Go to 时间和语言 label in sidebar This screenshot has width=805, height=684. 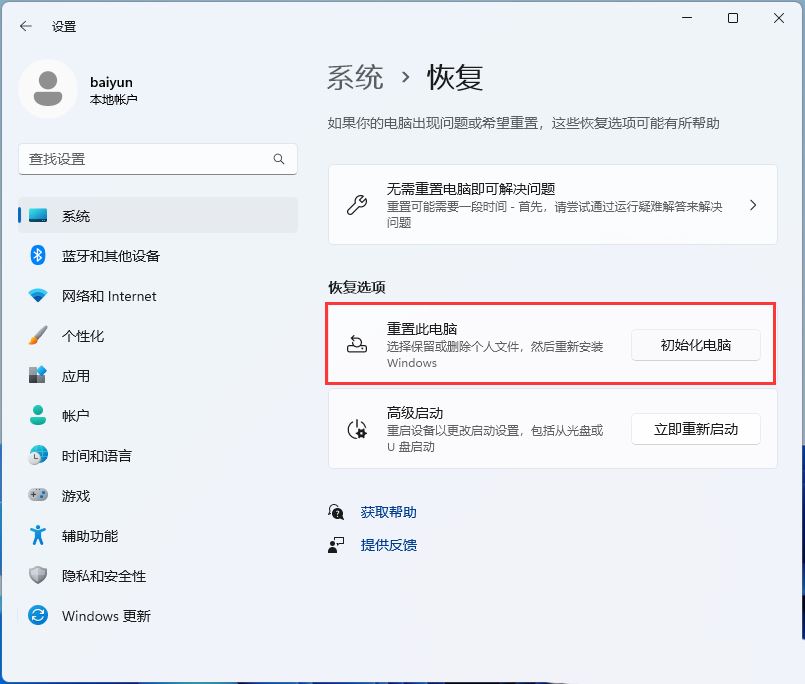click(97, 456)
